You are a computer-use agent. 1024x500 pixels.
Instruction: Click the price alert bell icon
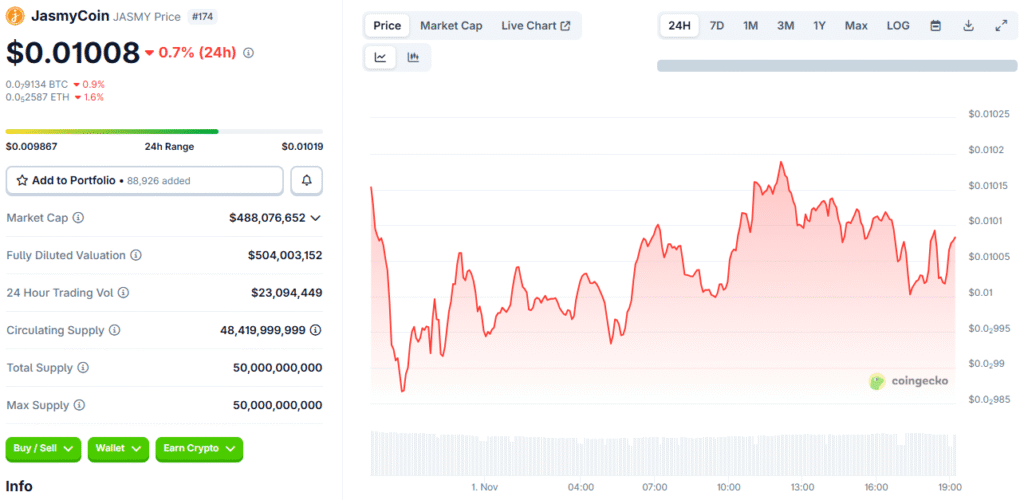[306, 180]
